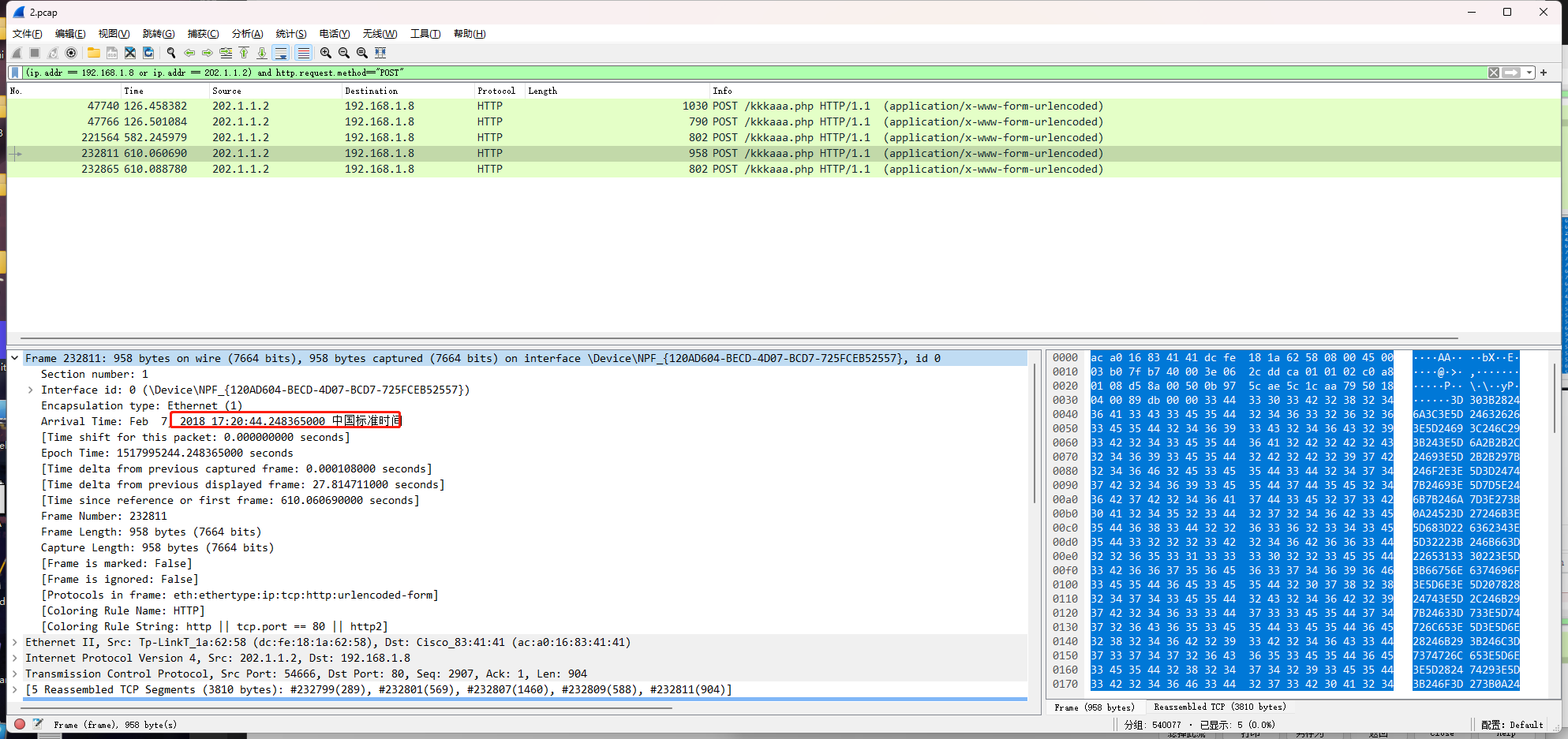Switch to Reassembled TCP (3810 bytes) tab
The image size is (1568, 739).
pyautogui.click(x=1220, y=707)
